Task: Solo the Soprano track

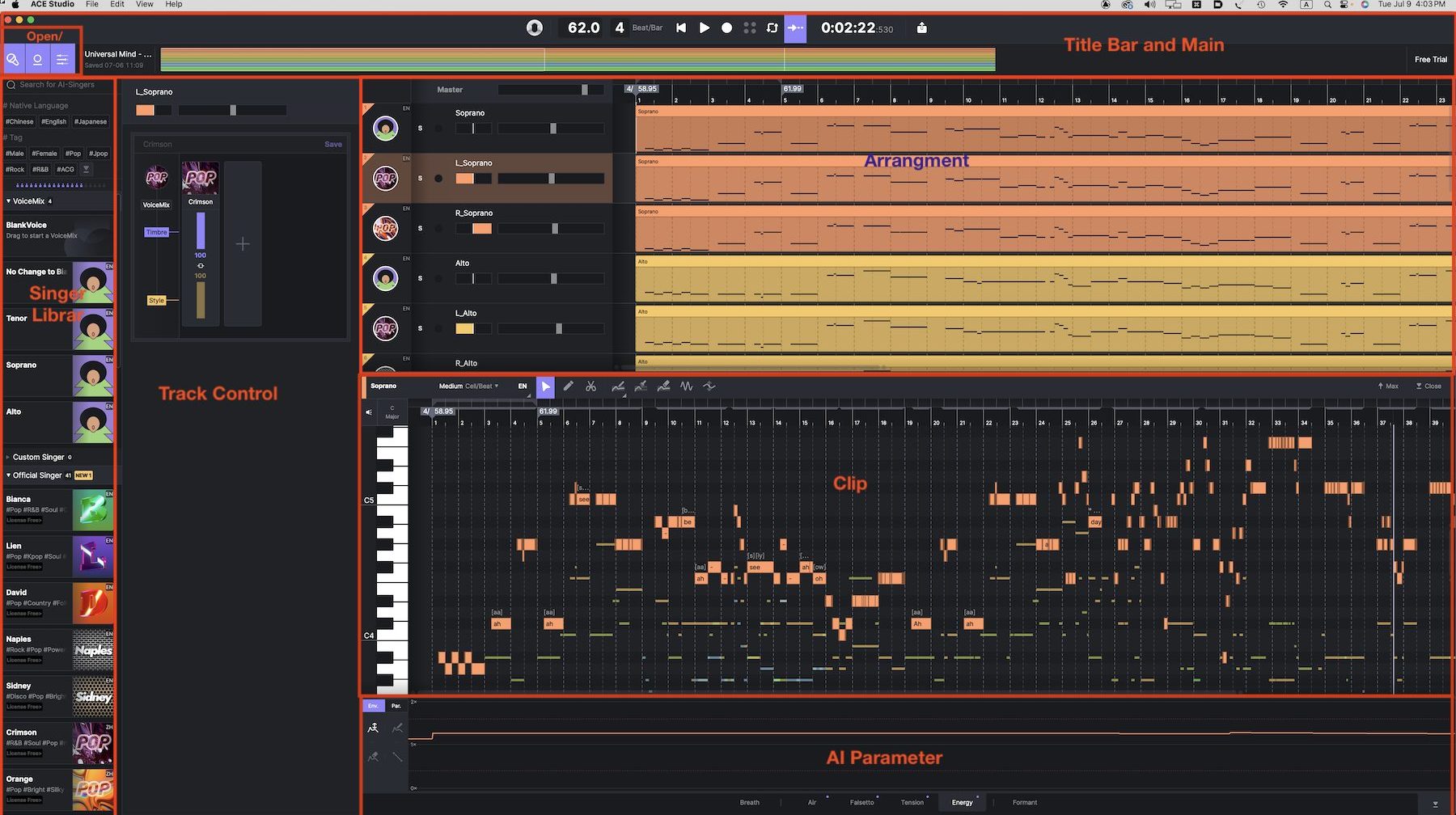Action: 420,128
